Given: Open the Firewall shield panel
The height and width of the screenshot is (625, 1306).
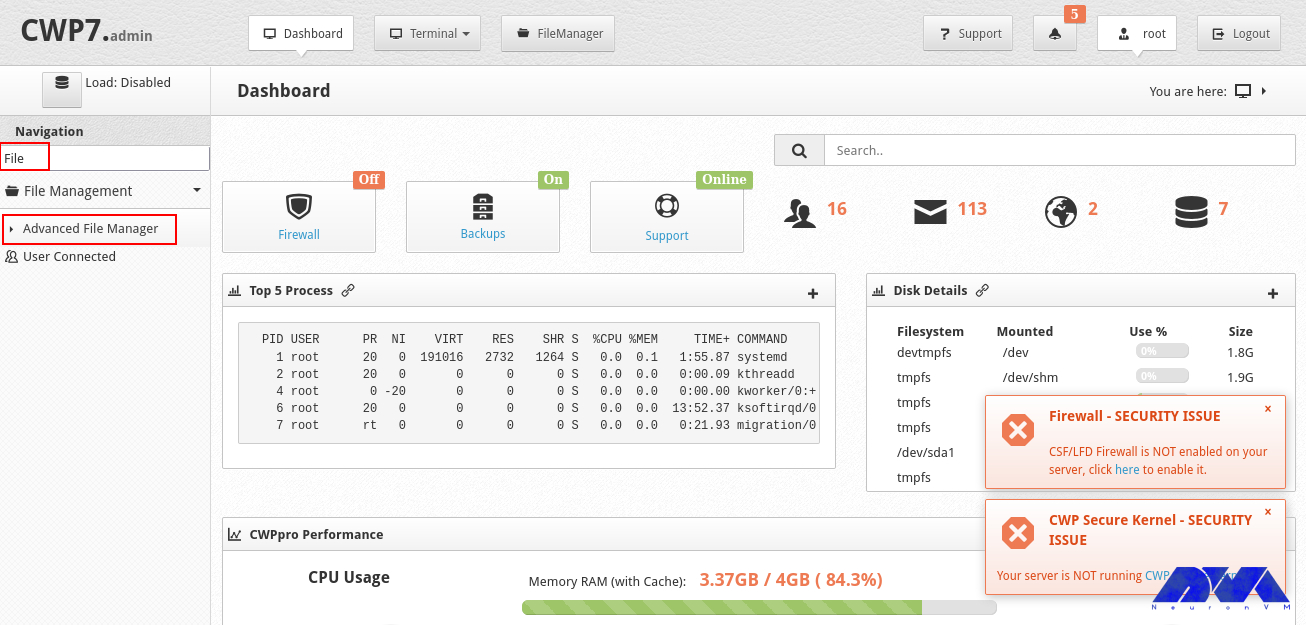Looking at the screenshot, I should (298, 208).
